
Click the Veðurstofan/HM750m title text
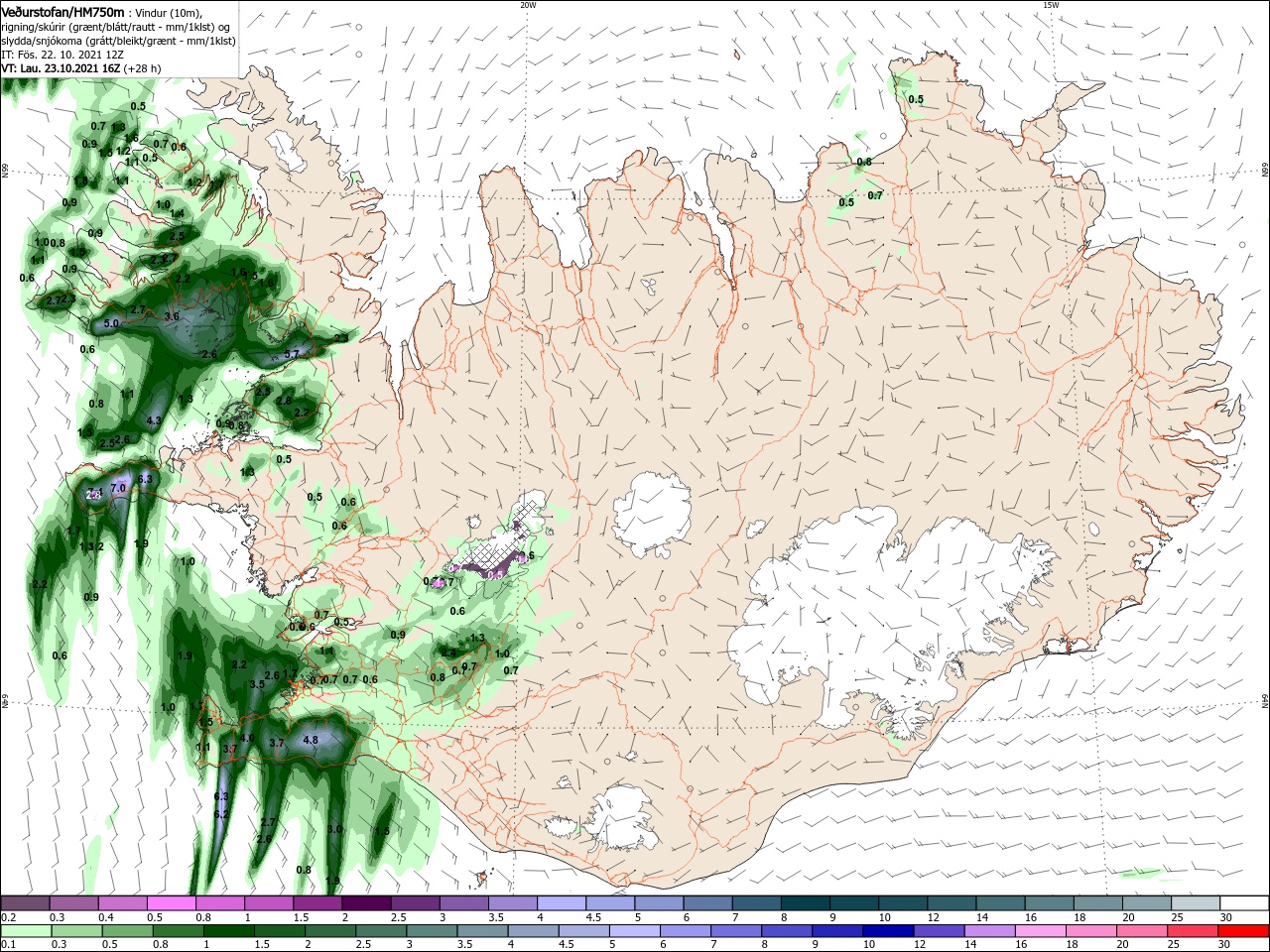click(63, 12)
